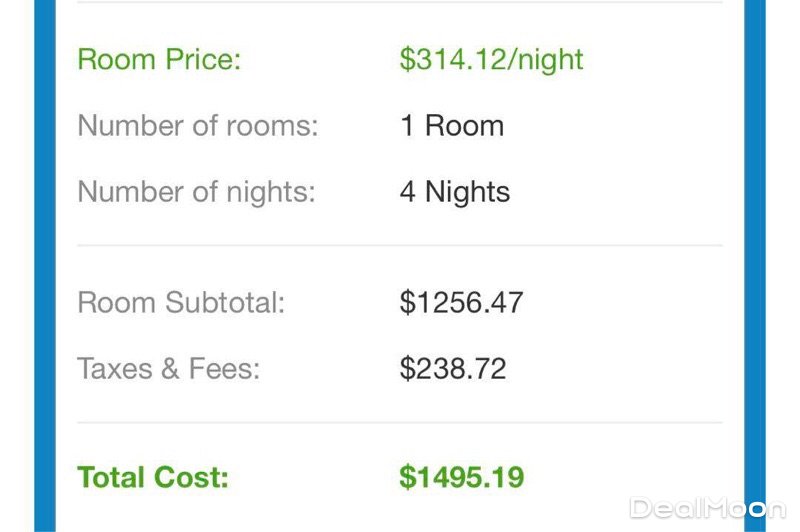800x532 pixels.
Task: Tap the "1 Room" value
Action: click(x=452, y=126)
